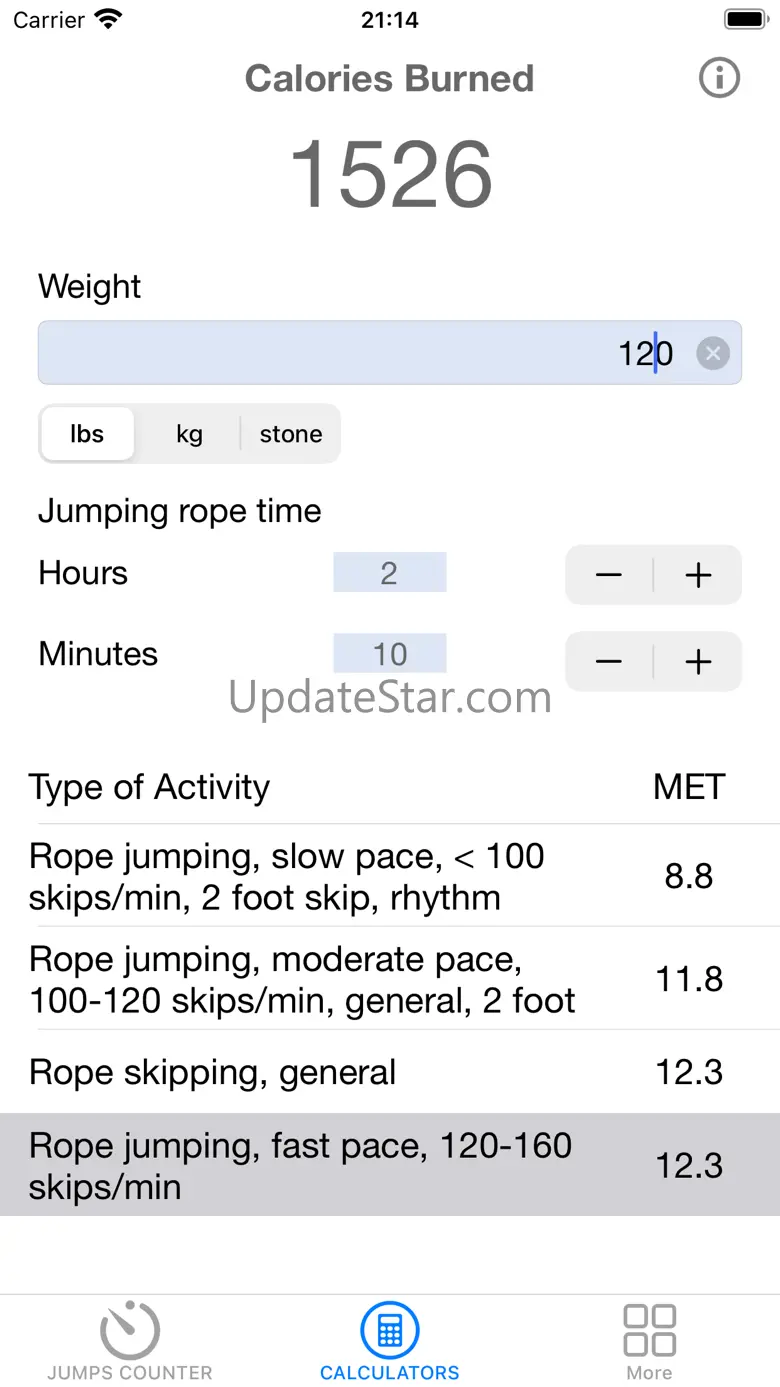Increase Minutes with the plus button
The height and width of the screenshot is (1387, 780).
click(698, 661)
